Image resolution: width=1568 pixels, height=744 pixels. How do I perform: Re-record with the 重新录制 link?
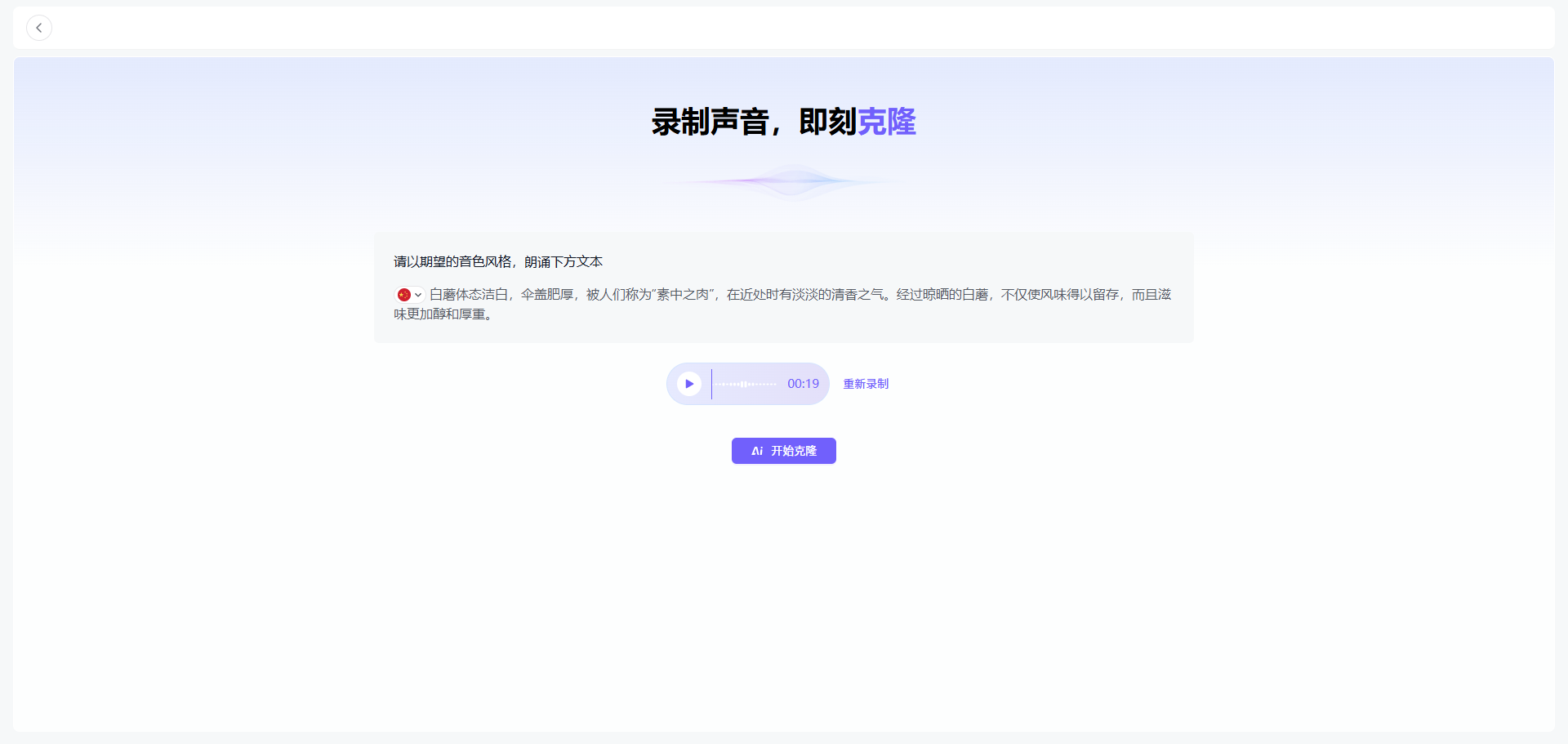click(x=866, y=384)
